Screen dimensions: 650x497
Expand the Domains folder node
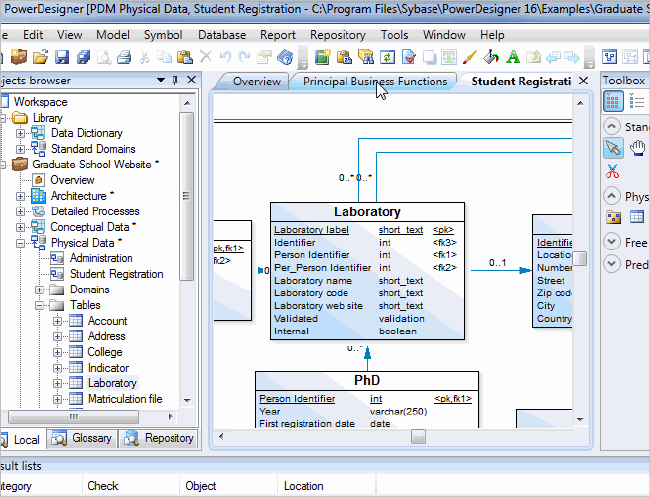coord(39,290)
